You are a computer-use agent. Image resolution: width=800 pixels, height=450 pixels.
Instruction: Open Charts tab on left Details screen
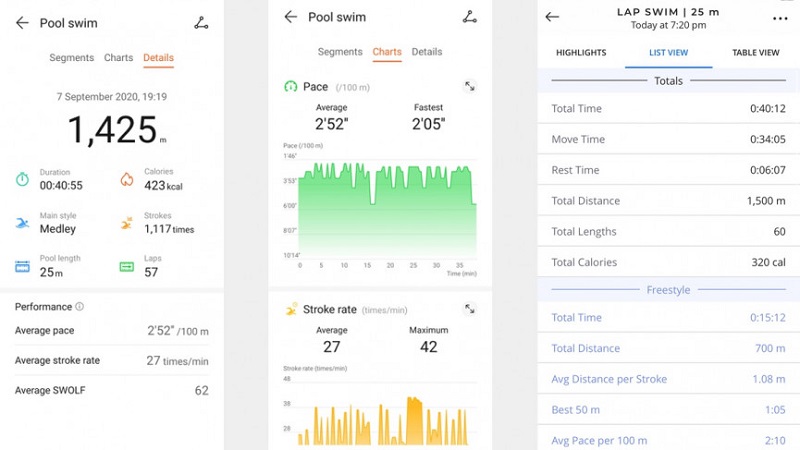[x=118, y=58]
